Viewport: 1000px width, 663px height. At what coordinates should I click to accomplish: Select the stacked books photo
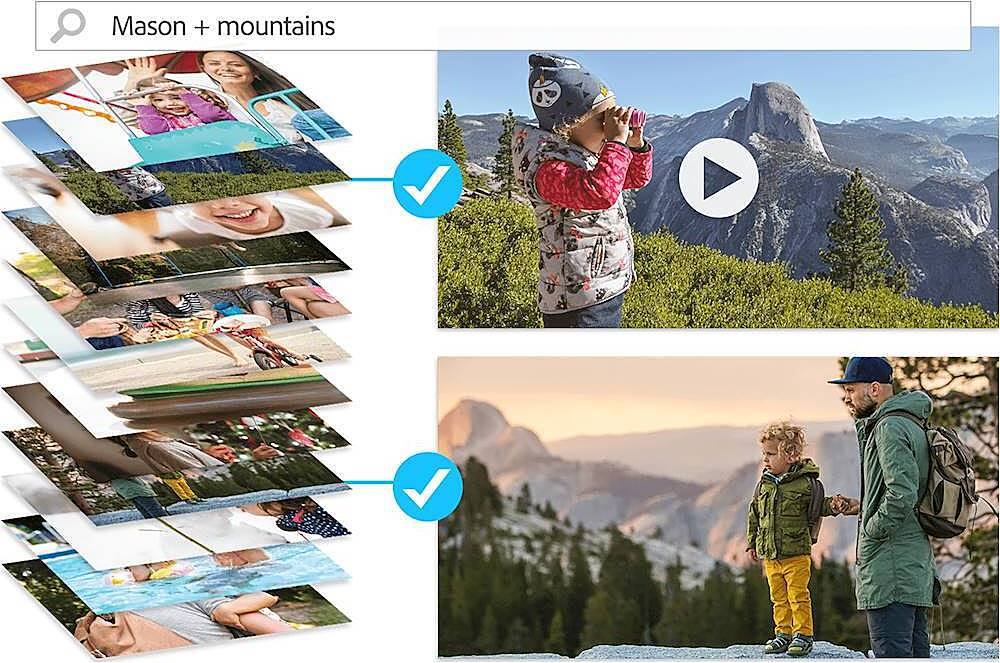(x=223, y=398)
